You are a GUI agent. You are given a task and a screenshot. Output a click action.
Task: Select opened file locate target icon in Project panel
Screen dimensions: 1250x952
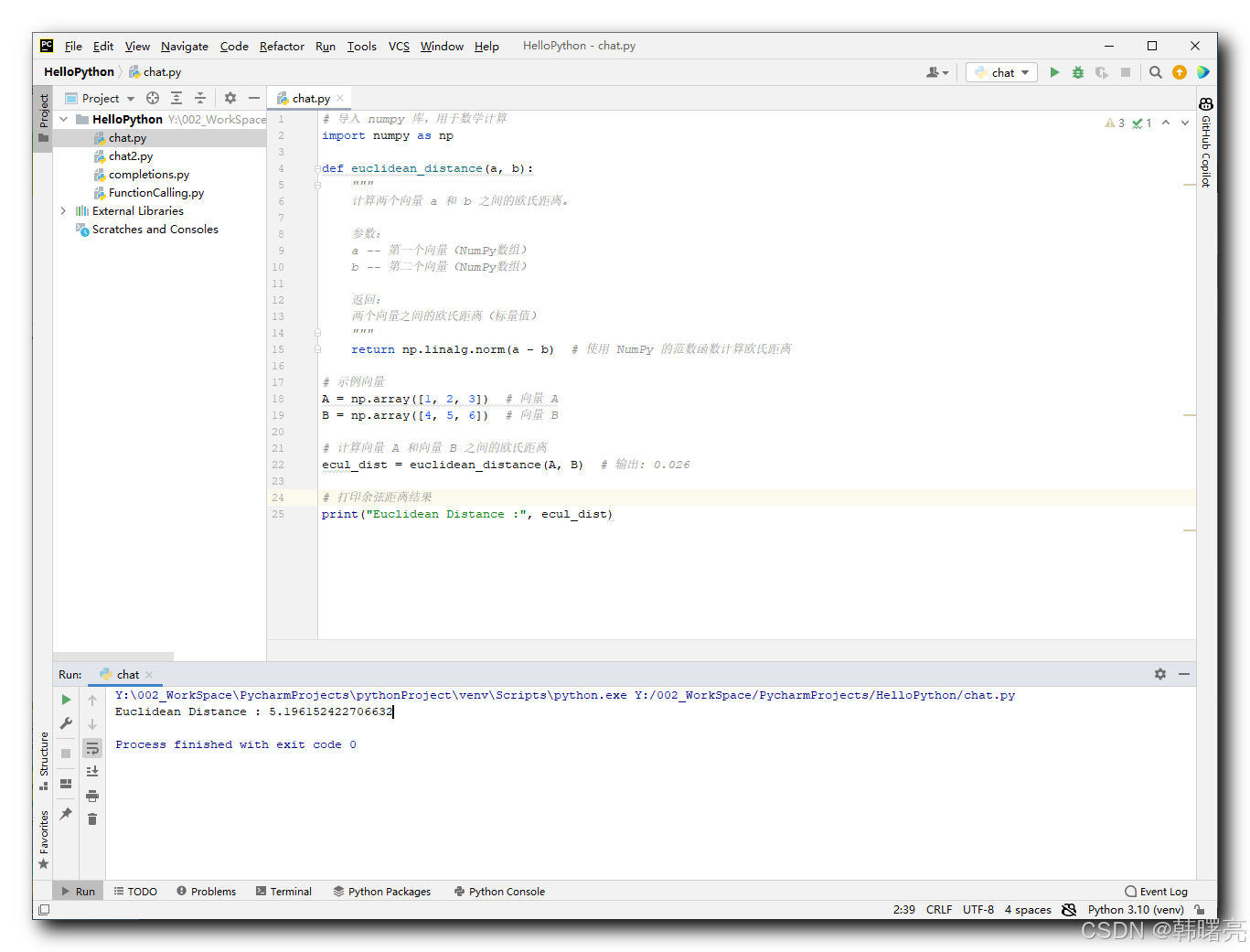pyautogui.click(x=153, y=98)
